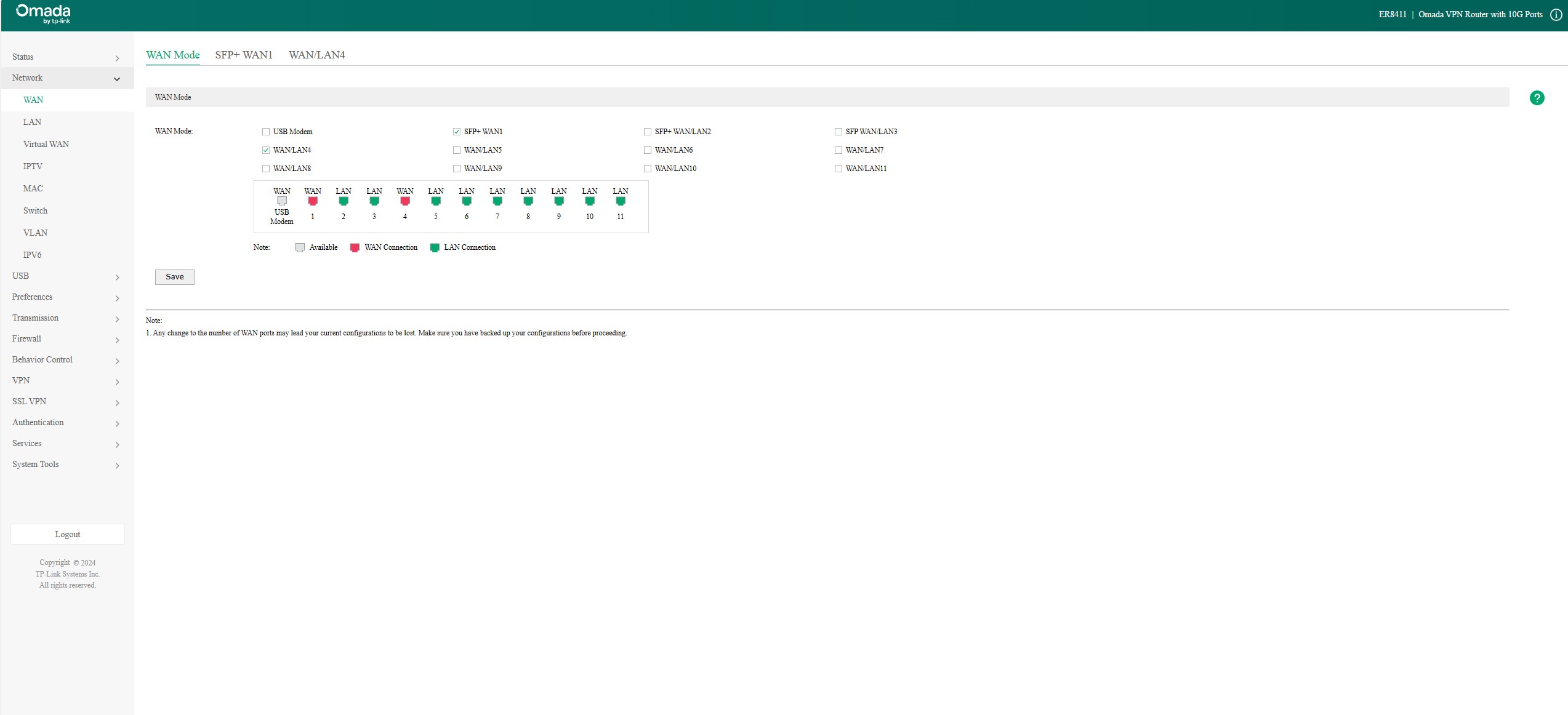Viewport: 1568px width, 715px height.
Task: Expand the Firewall sidebar section
Action: pos(66,339)
